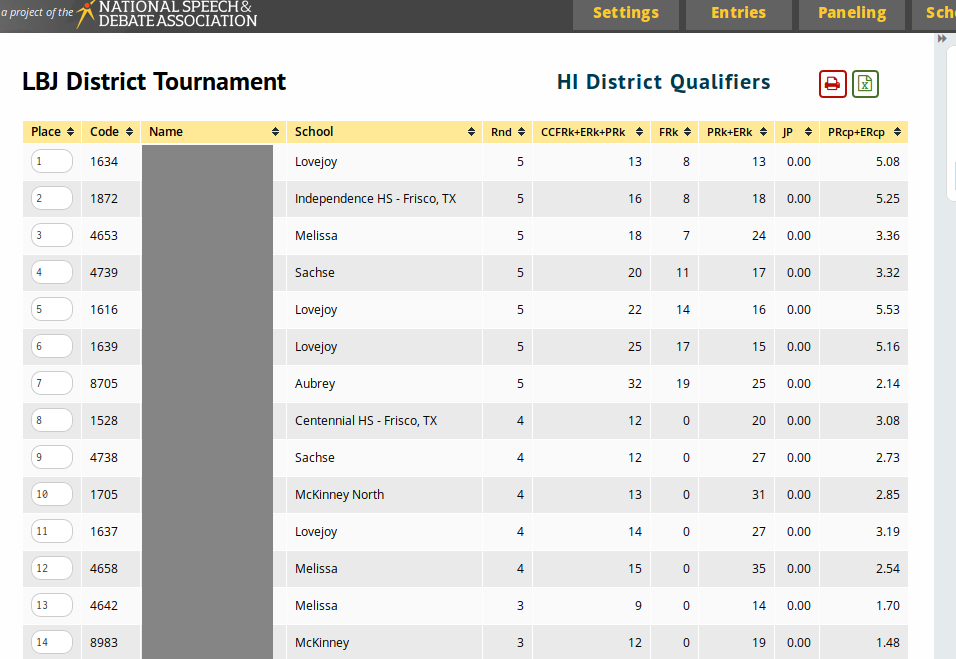This screenshot has width=956, height=659.
Task: Open the Settings menu tab
Action: [x=626, y=14]
